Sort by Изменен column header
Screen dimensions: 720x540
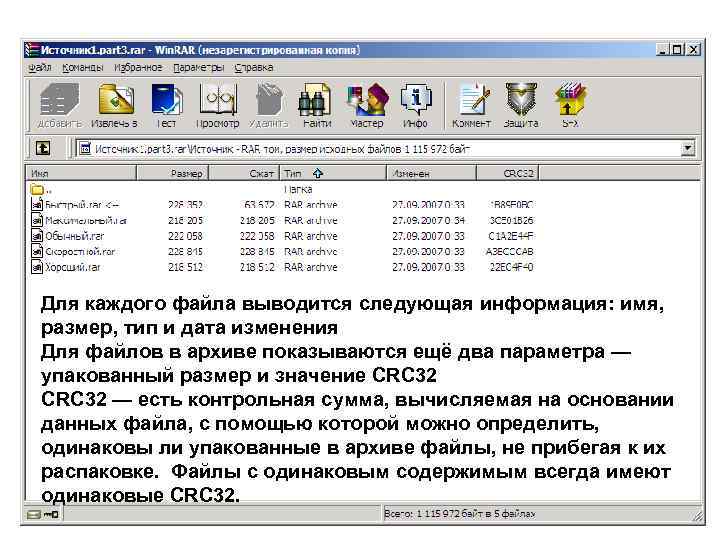click(x=432, y=173)
